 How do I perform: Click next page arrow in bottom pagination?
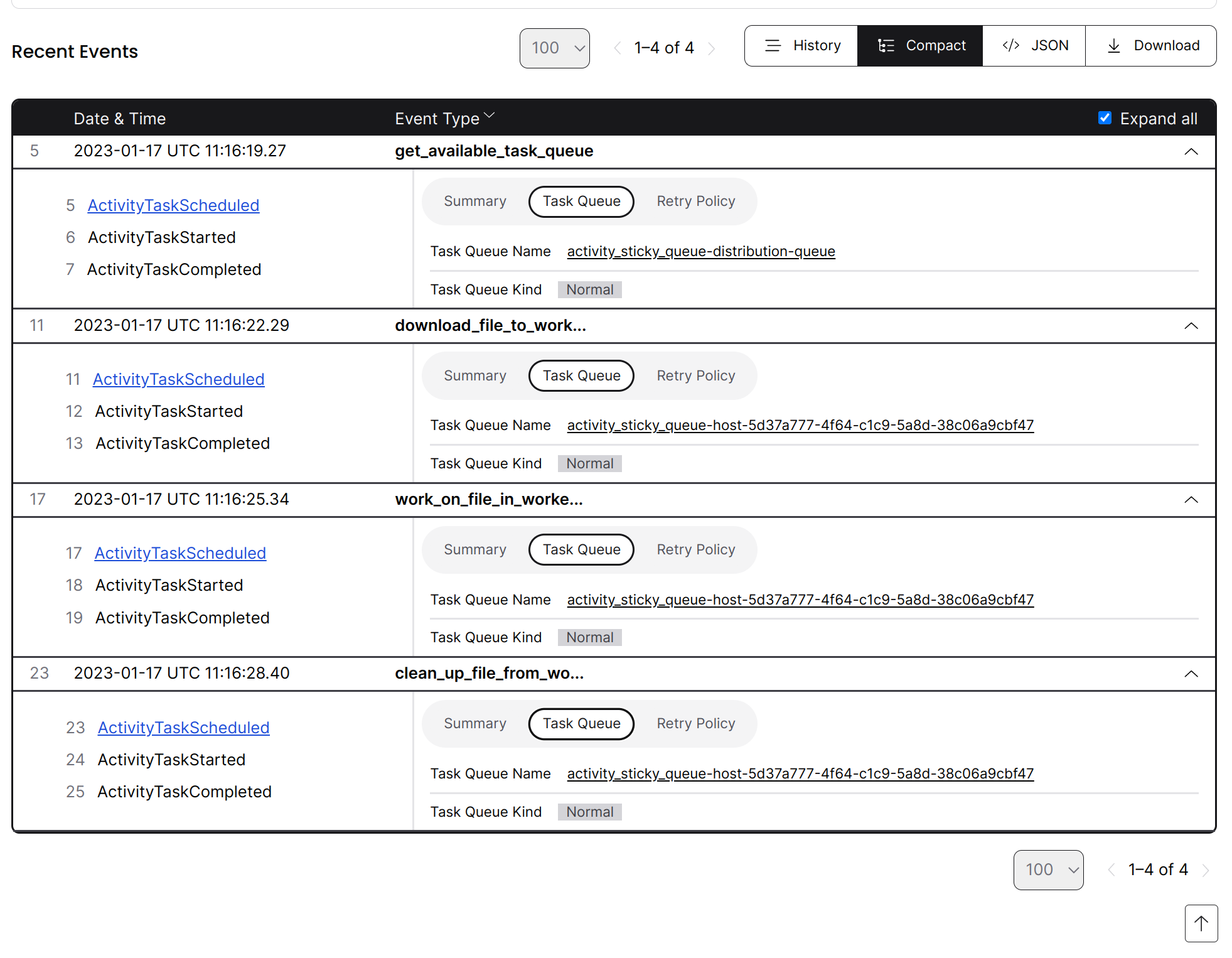tap(1206, 870)
